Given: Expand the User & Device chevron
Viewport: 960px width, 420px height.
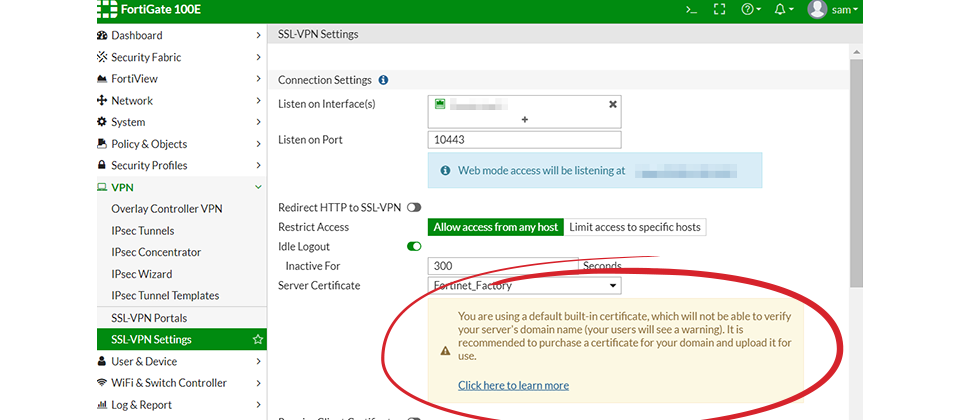Looking at the screenshot, I should tap(258, 361).
